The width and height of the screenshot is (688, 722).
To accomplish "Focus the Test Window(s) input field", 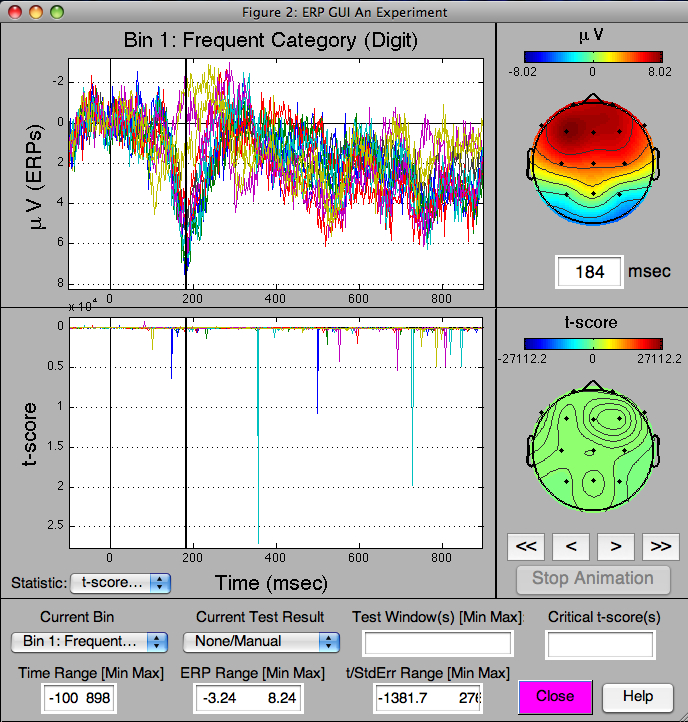I will click(437, 644).
